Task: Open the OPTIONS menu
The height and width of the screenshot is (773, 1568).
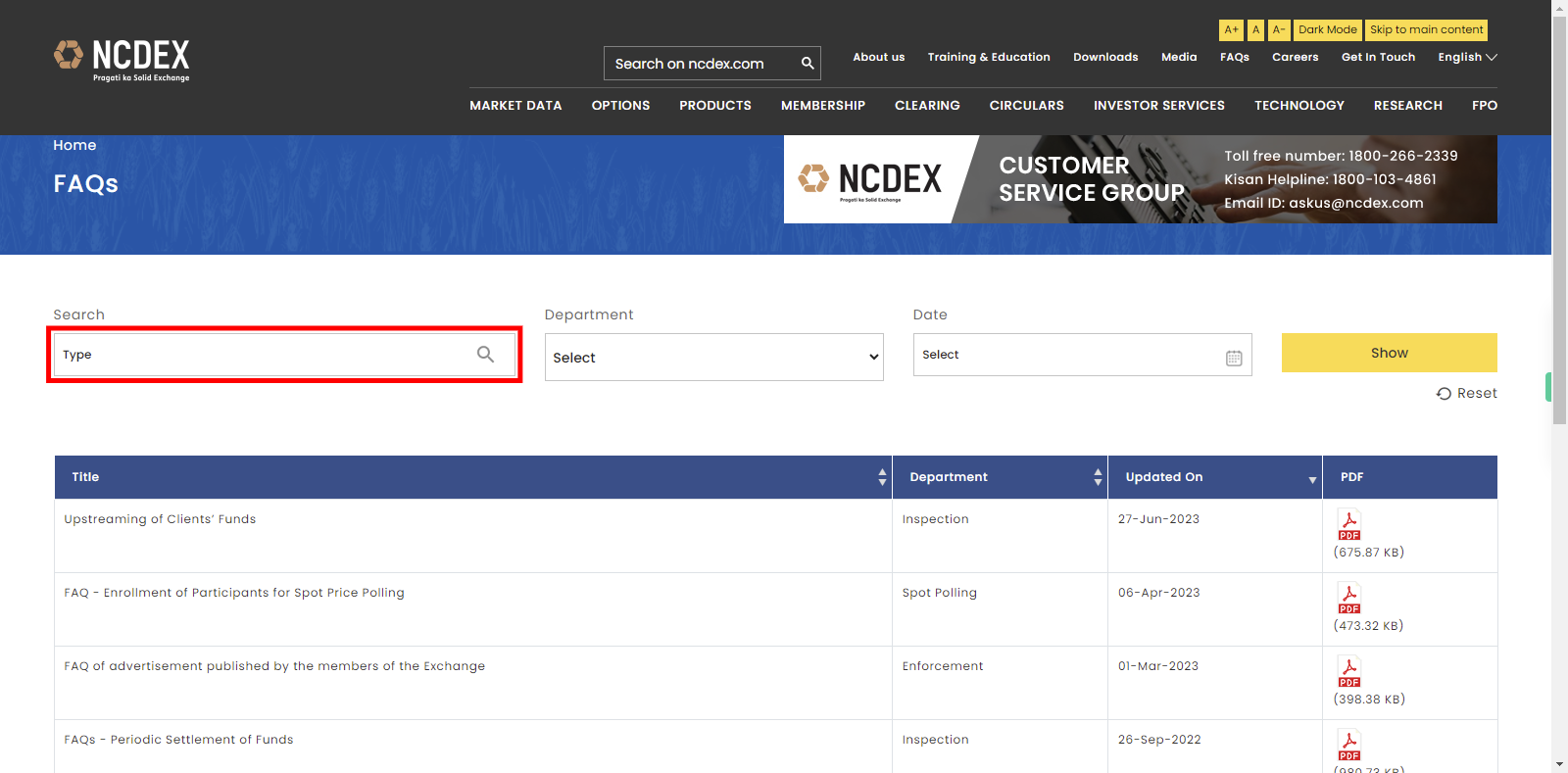Action: click(x=620, y=105)
